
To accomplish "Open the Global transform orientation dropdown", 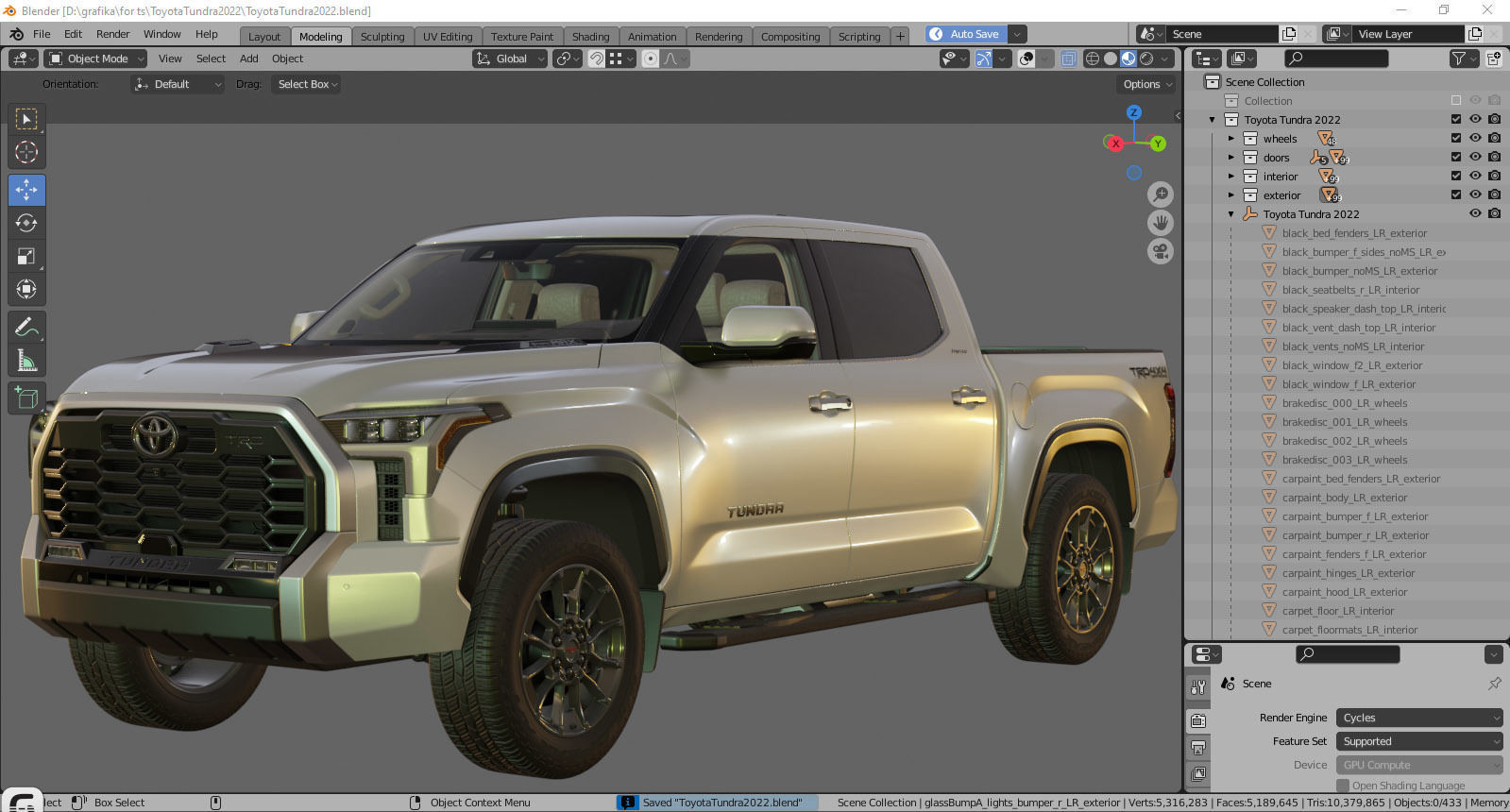I will [x=510, y=59].
